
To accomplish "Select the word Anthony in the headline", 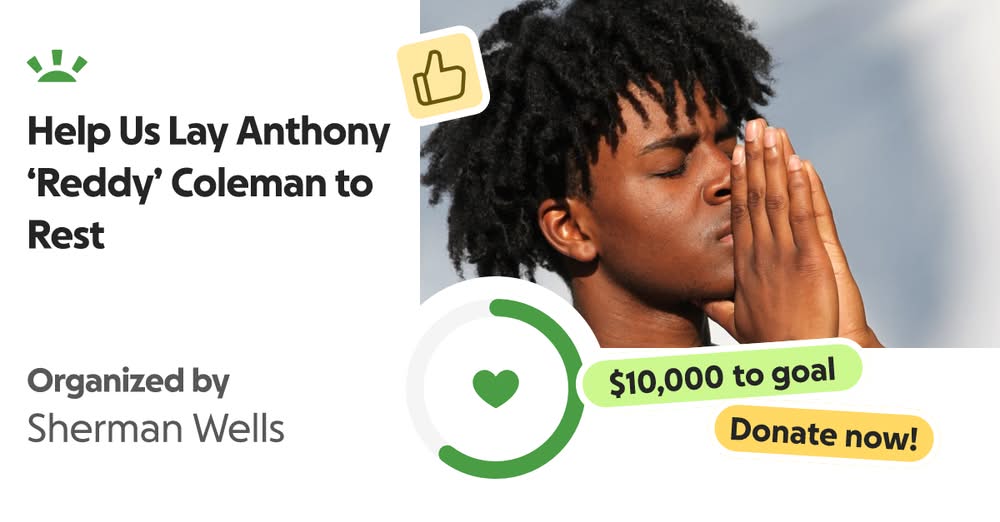I will click(x=313, y=133).
